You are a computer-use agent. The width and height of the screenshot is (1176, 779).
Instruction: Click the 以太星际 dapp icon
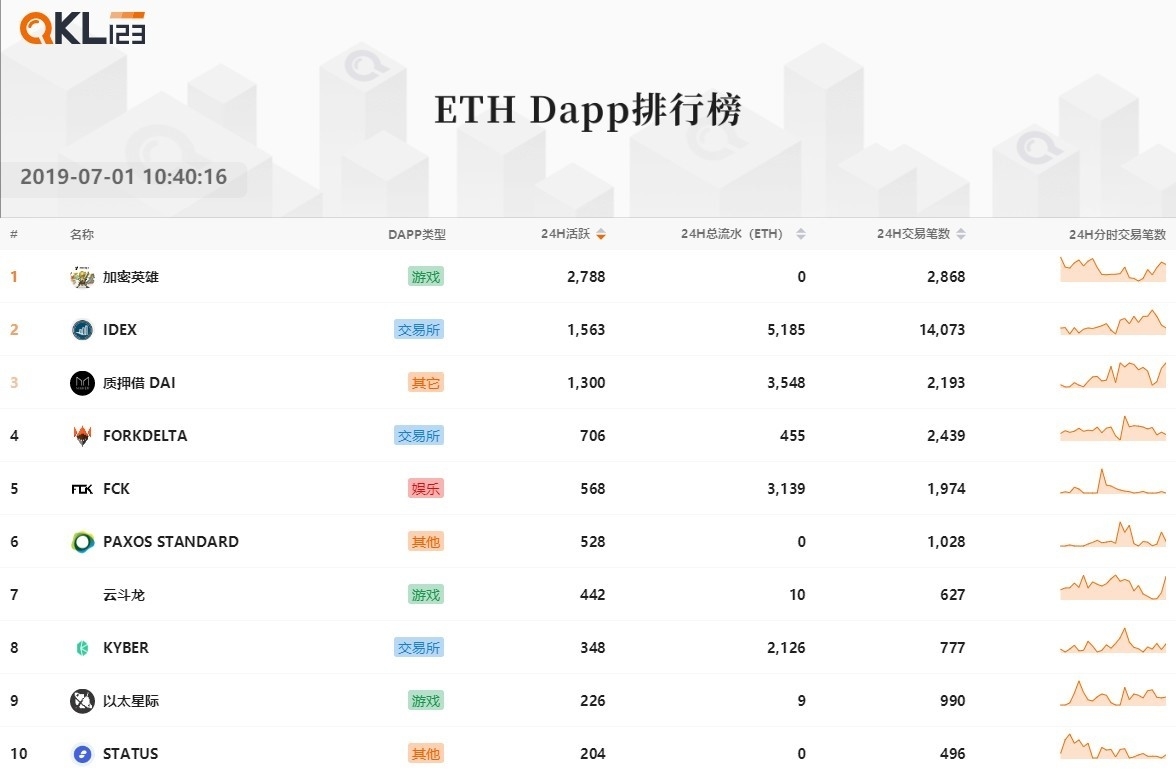[82, 701]
